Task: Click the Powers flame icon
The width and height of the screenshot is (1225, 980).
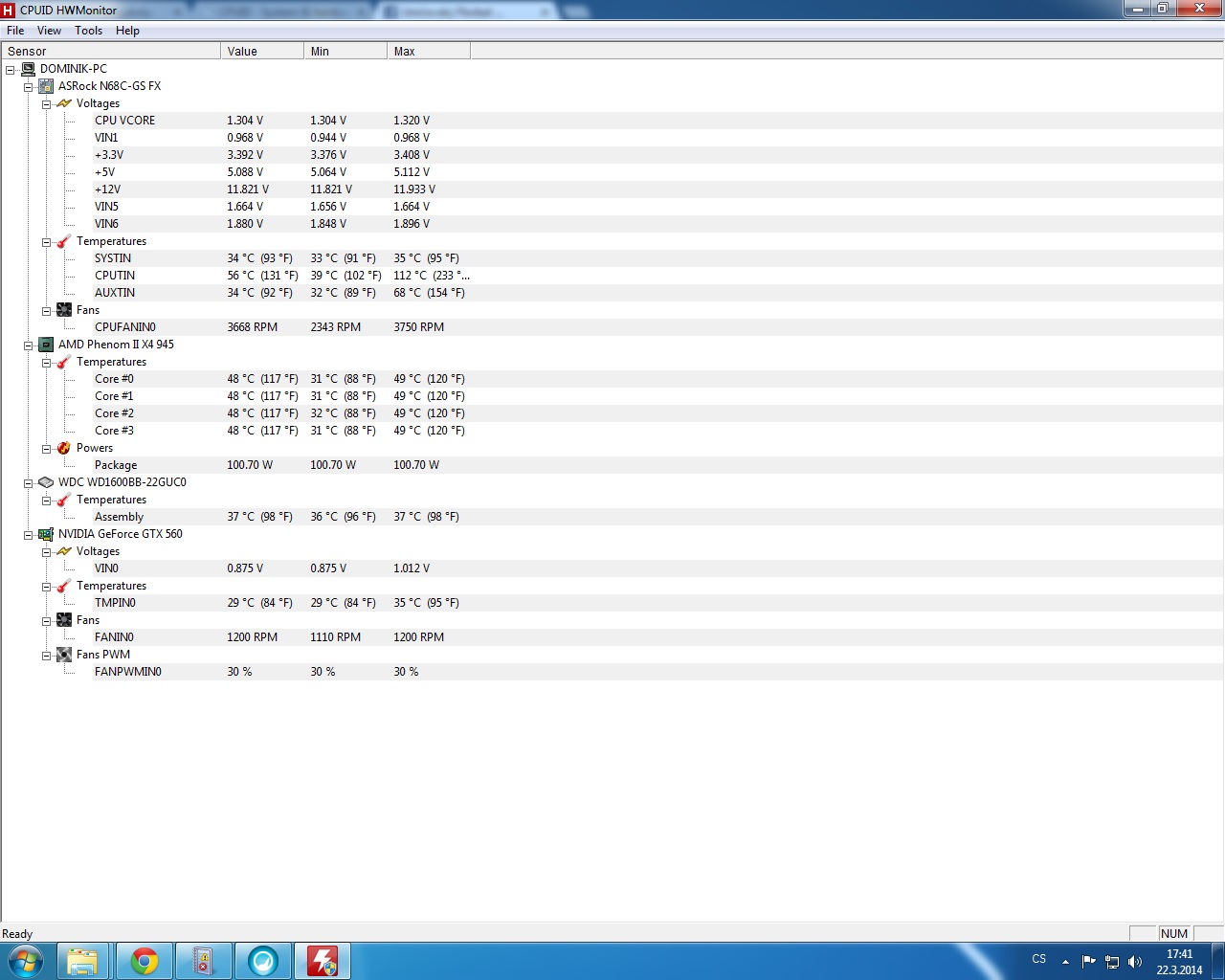Action: pos(64,448)
